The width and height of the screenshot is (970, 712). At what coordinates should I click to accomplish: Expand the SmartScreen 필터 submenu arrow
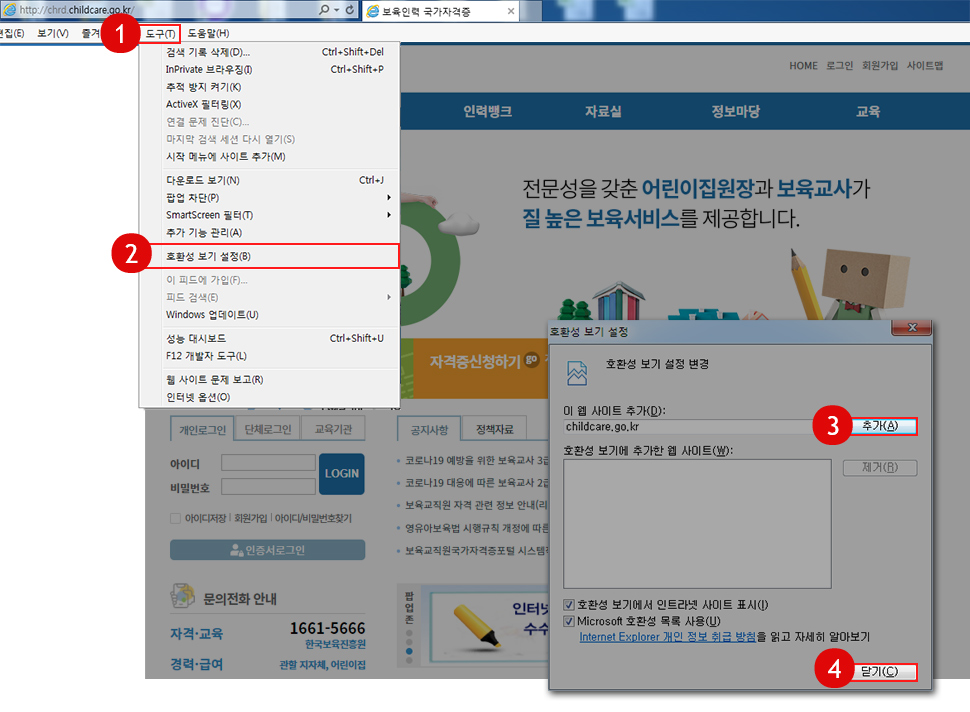tap(390, 214)
